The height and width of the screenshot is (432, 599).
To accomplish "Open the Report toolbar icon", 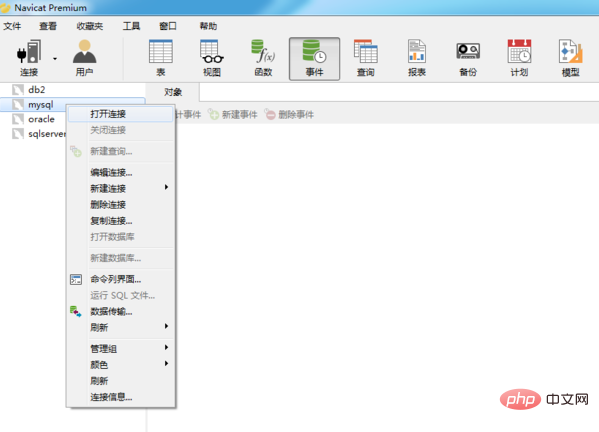I will point(417,52).
